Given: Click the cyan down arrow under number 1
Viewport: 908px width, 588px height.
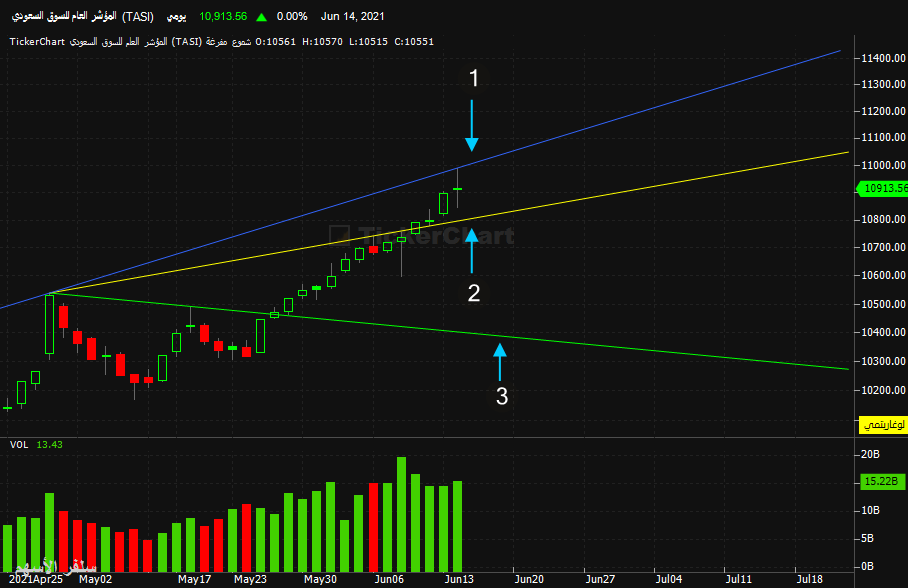Looking at the screenshot, I should [x=472, y=125].
